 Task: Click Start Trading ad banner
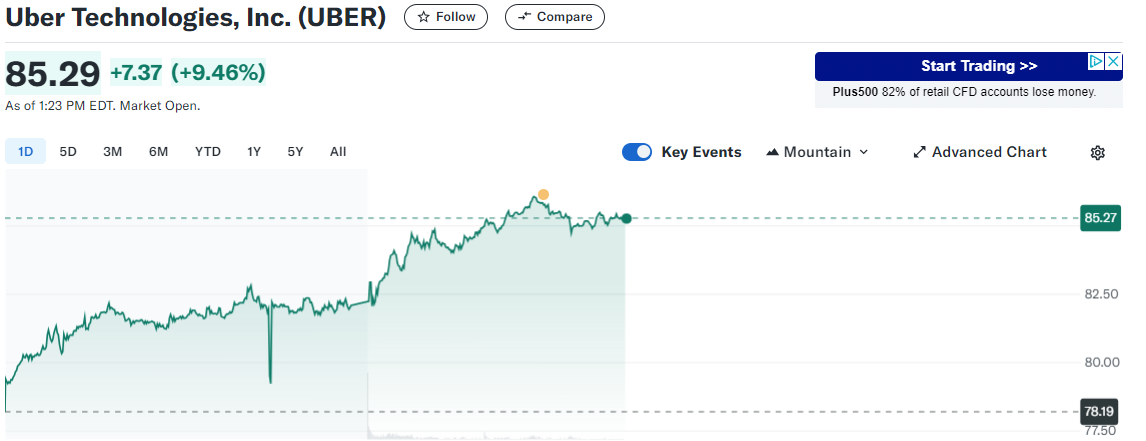tap(964, 67)
